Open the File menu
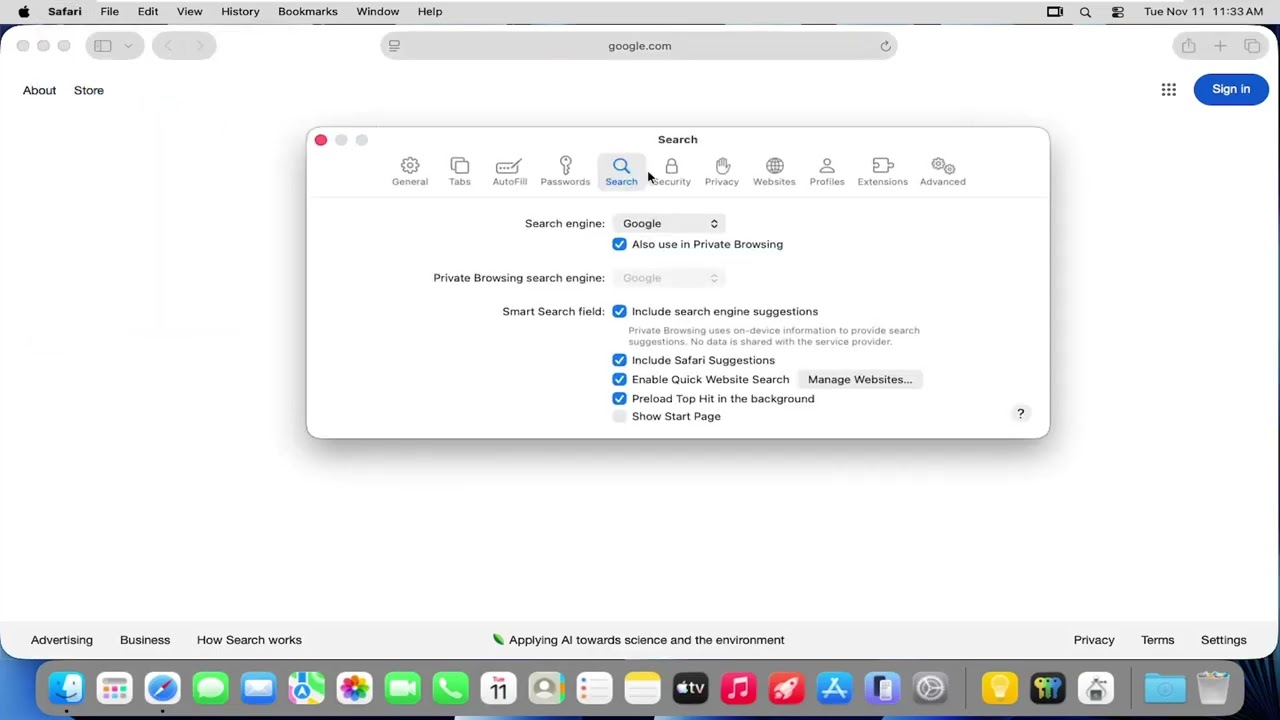Image resolution: width=1280 pixels, height=720 pixels. coord(109,11)
